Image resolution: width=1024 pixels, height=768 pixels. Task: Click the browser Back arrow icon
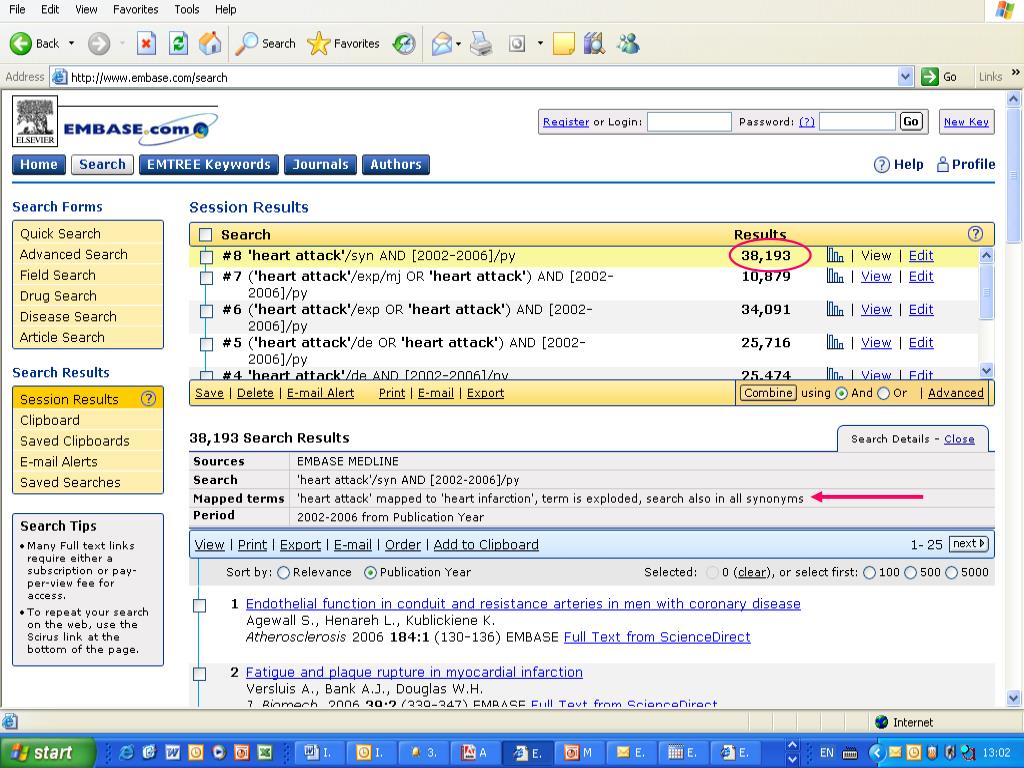point(20,44)
